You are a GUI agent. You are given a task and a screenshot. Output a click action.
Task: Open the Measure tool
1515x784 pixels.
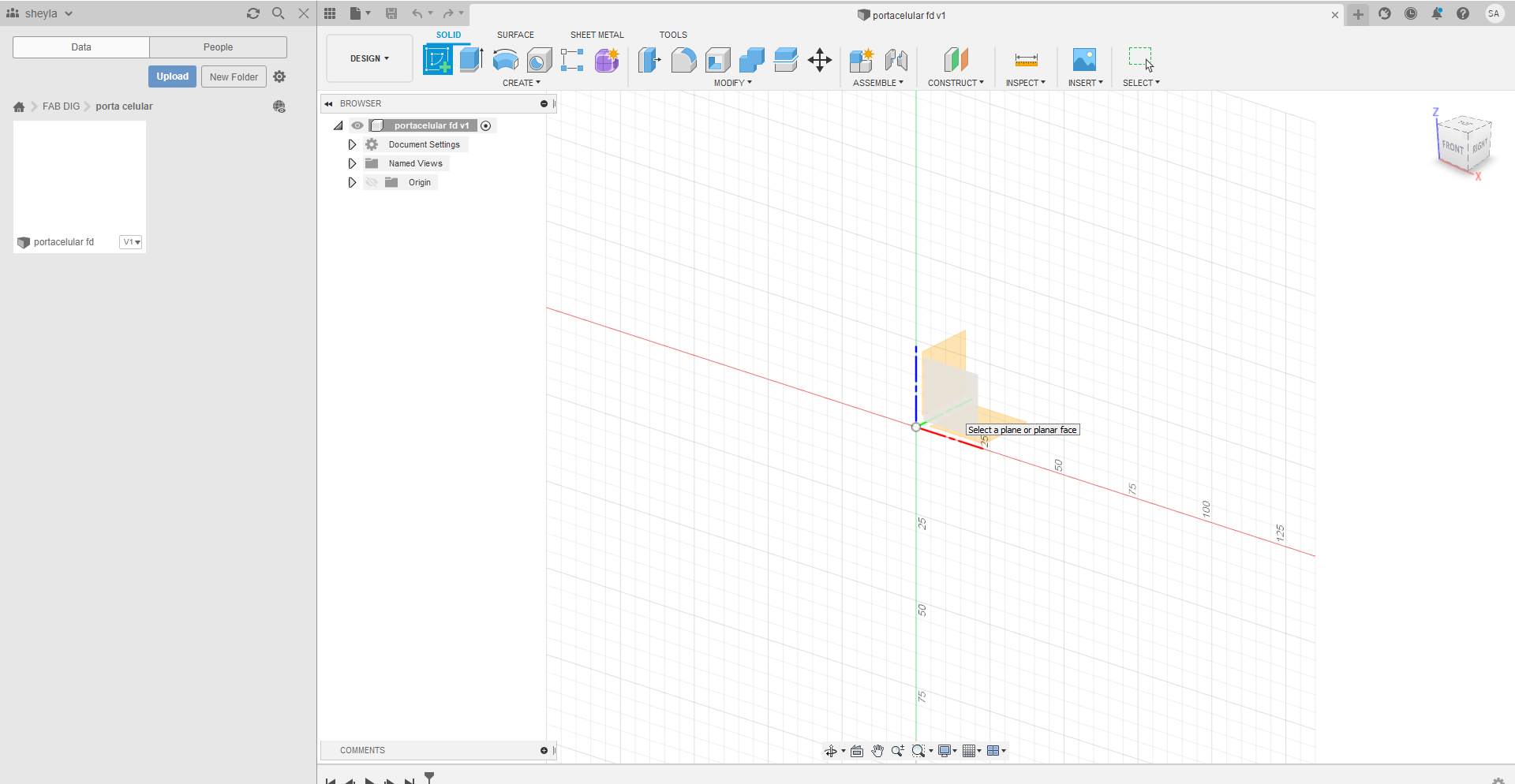tap(1026, 60)
